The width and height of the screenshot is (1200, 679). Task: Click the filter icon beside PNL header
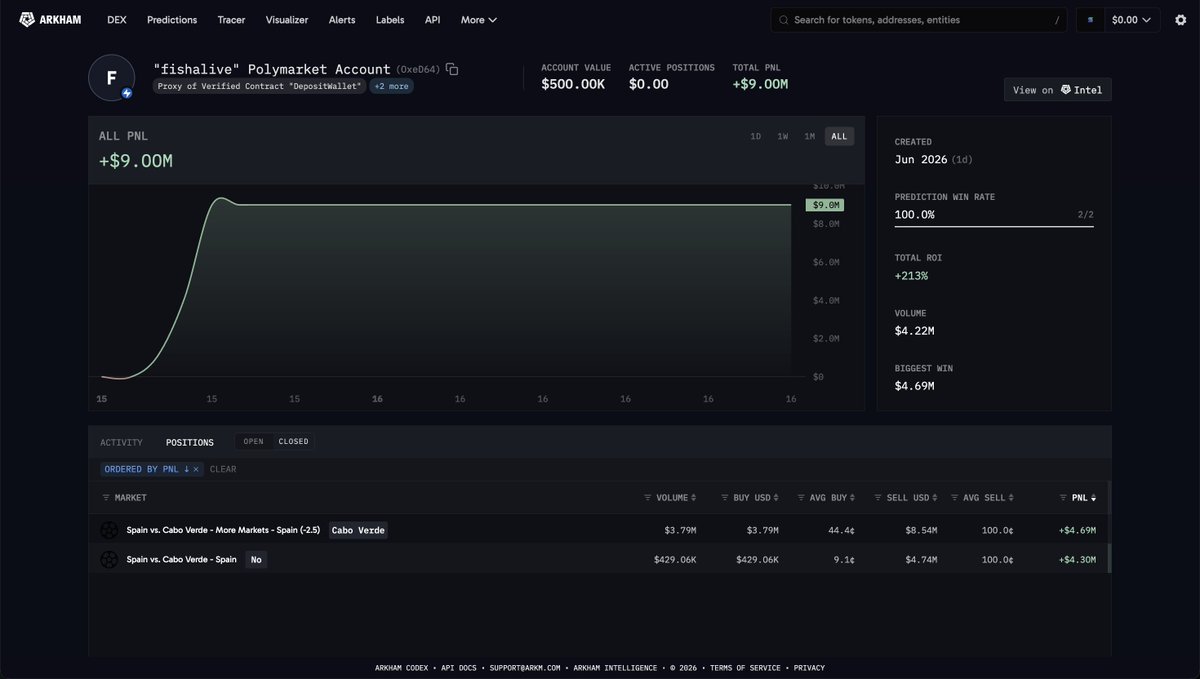click(1063, 497)
